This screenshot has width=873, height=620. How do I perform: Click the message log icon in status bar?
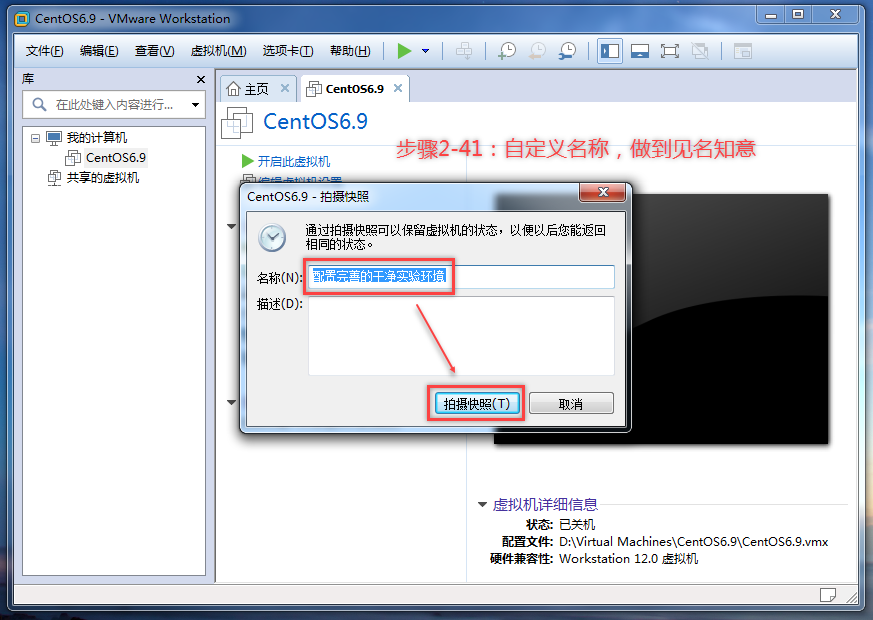click(x=827, y=595)
